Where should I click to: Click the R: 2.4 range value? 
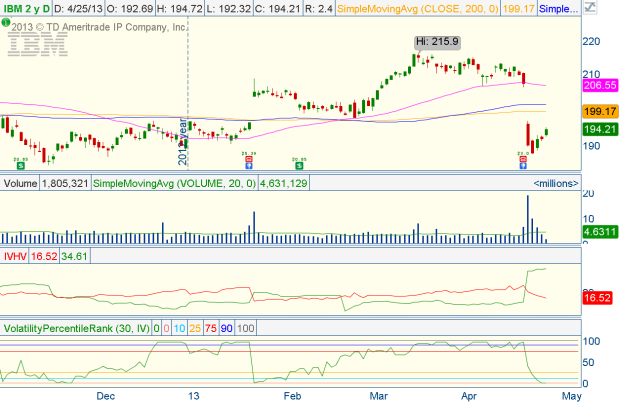click(318, 8)
